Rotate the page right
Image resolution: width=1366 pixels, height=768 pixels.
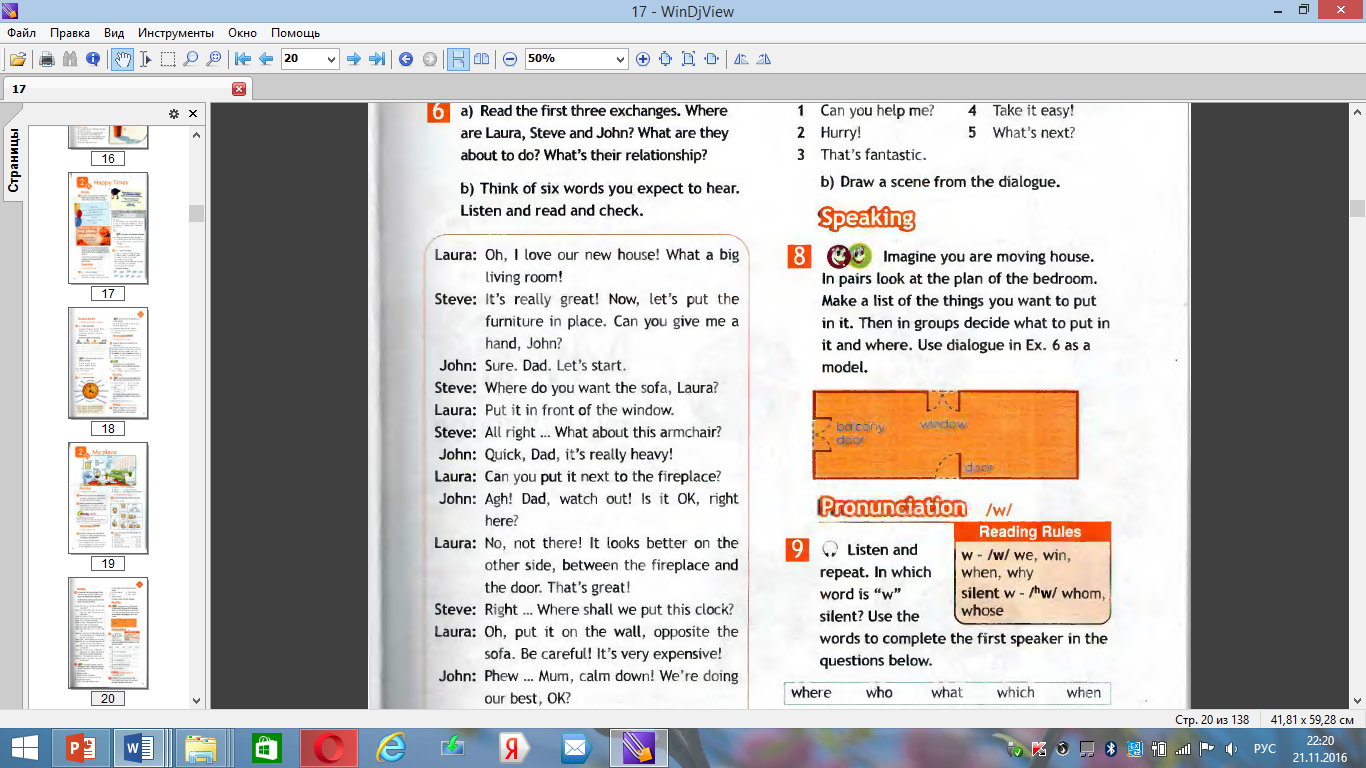tap(764, 59)
